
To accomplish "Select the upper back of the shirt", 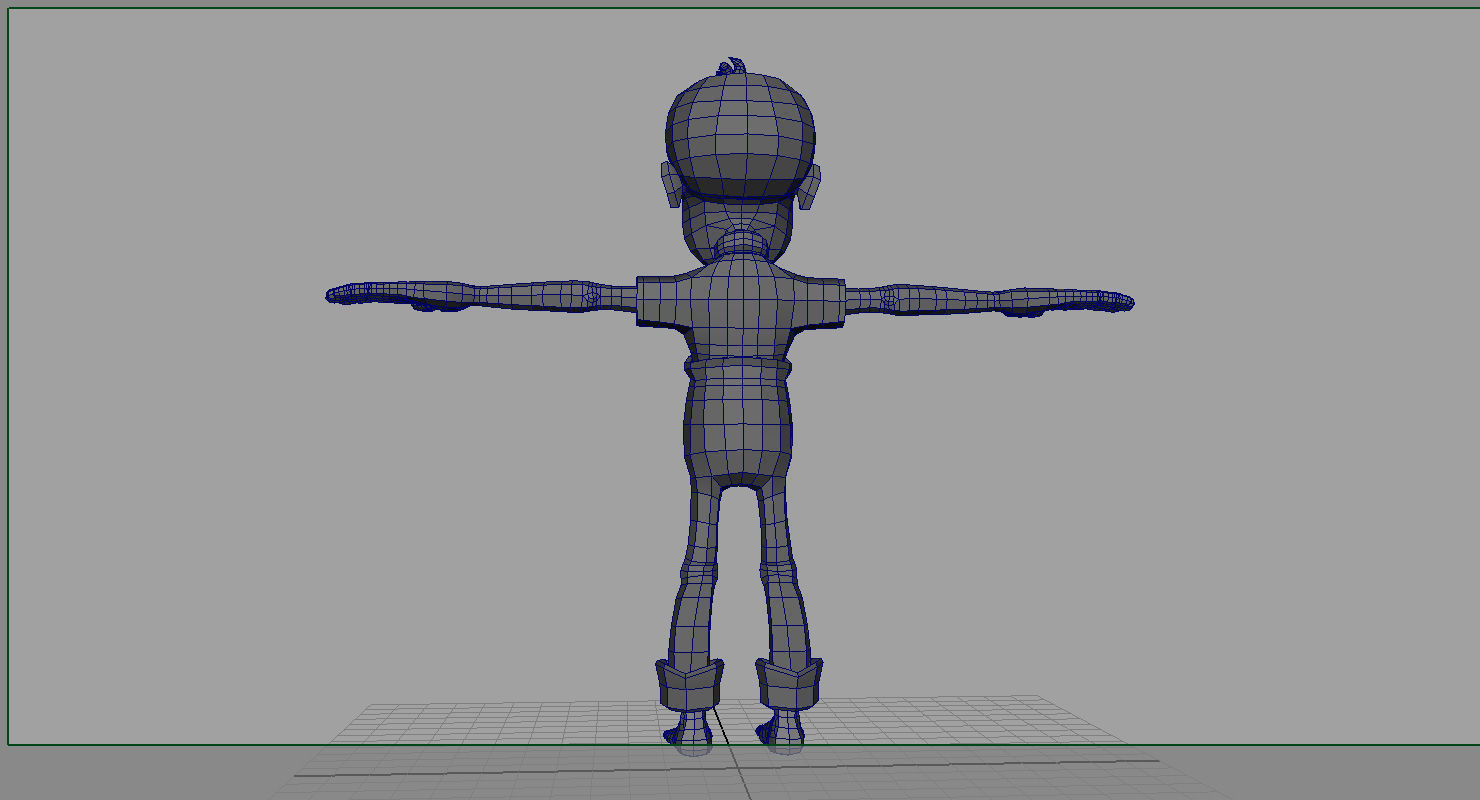I will tap(740, 300).
